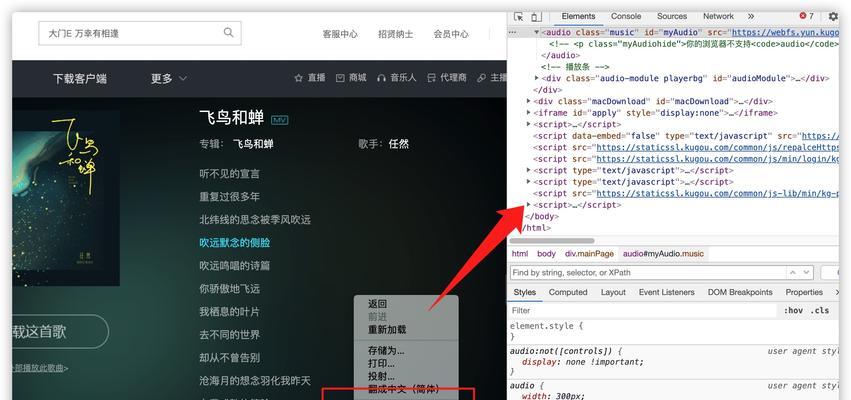
Task: Expand the last script node before </body>
Action: coord(529,205)
